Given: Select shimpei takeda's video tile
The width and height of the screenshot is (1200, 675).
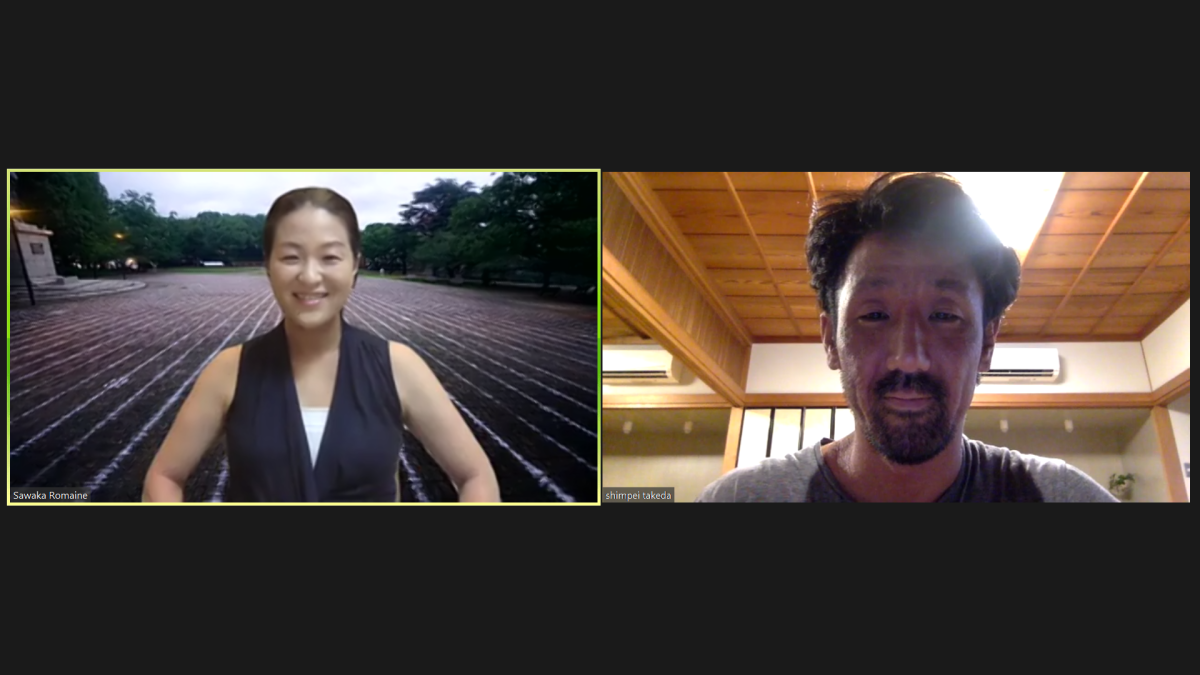Looking at the screenshot, I should click(x=896, y=337).
